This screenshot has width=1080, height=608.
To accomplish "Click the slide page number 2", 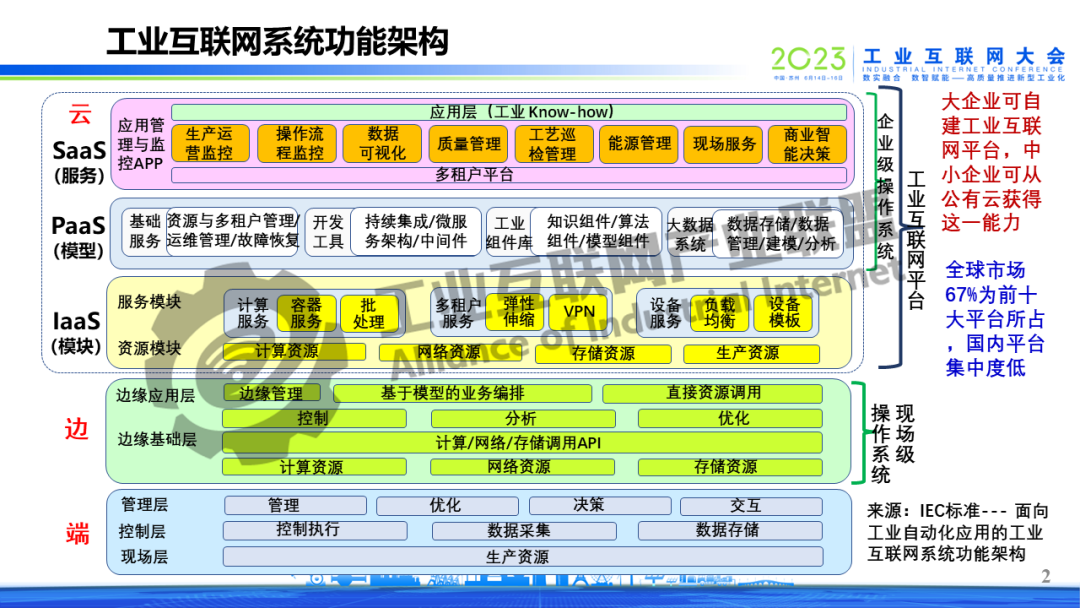I will [1046, 576].
